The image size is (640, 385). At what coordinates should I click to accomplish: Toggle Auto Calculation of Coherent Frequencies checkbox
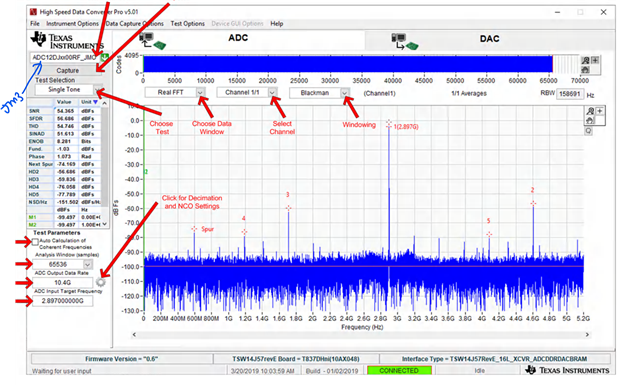36,242
